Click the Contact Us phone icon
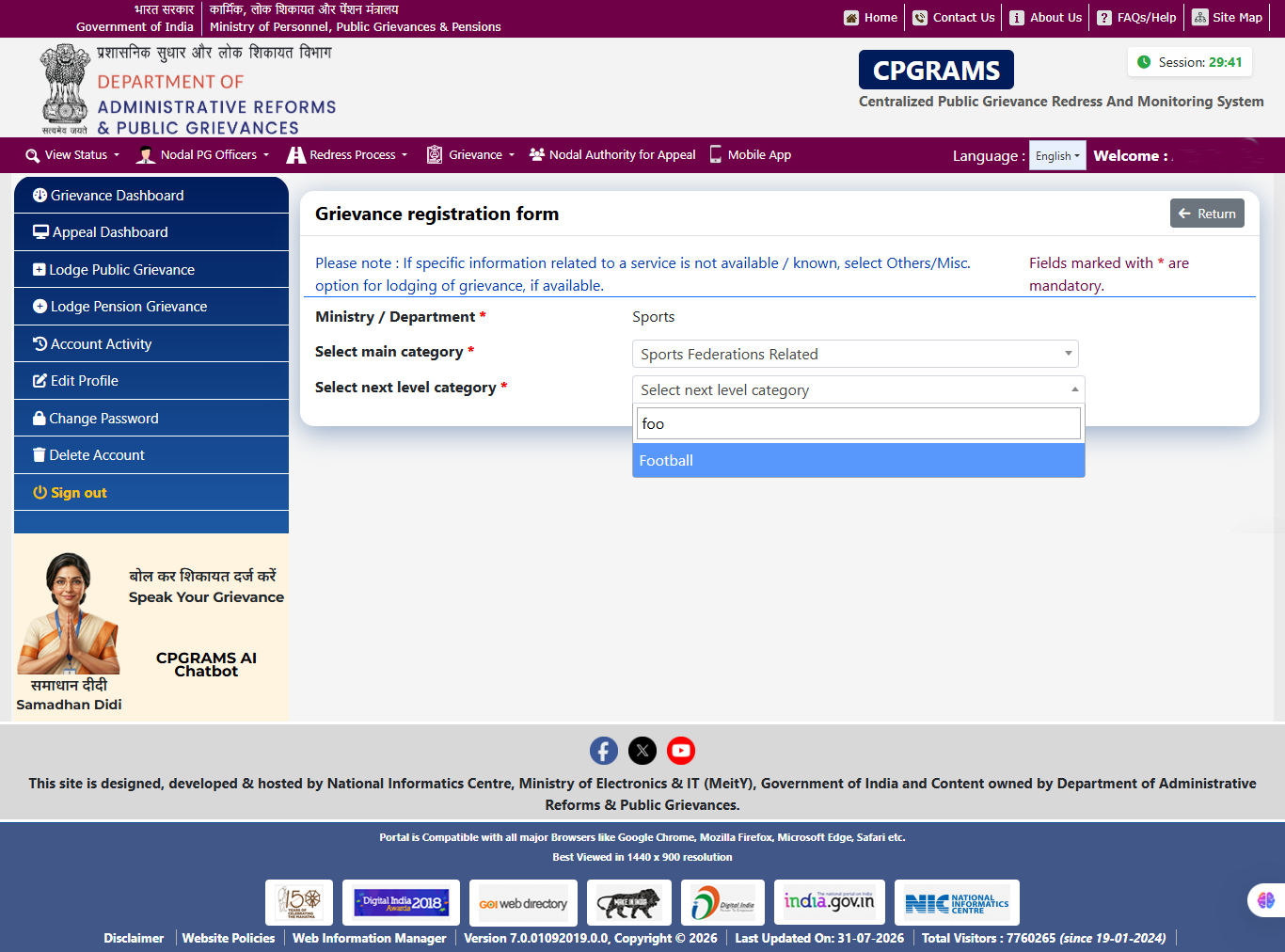 coord(920,18)
